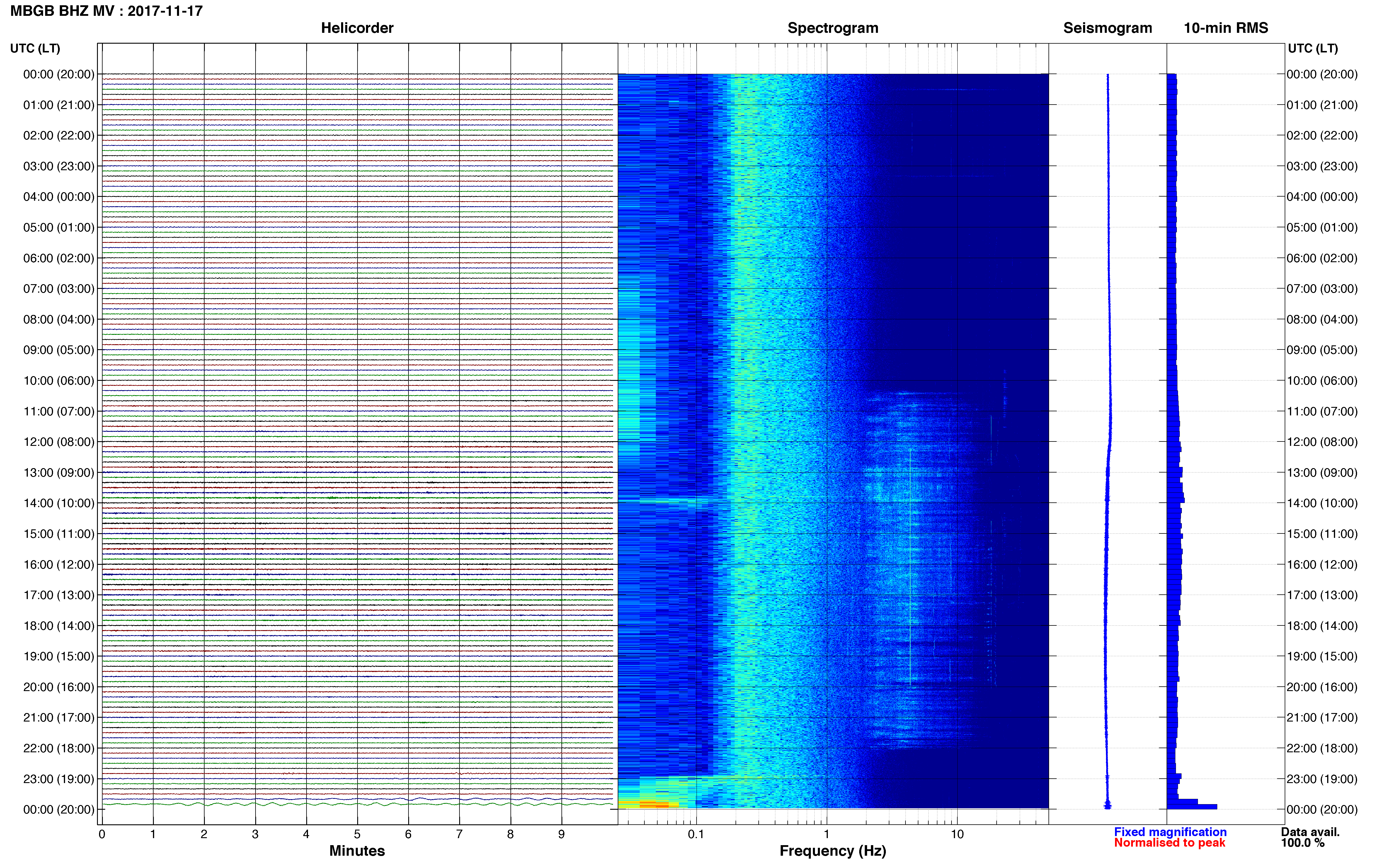Click '11:00 (07:00)' label left of Helicorder

click(x=59, y=411)
